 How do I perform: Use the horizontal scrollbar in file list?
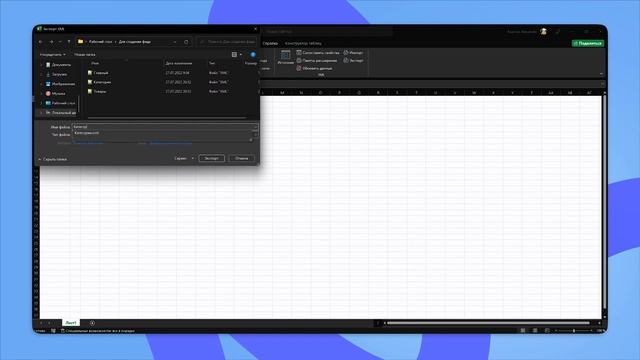167,118
